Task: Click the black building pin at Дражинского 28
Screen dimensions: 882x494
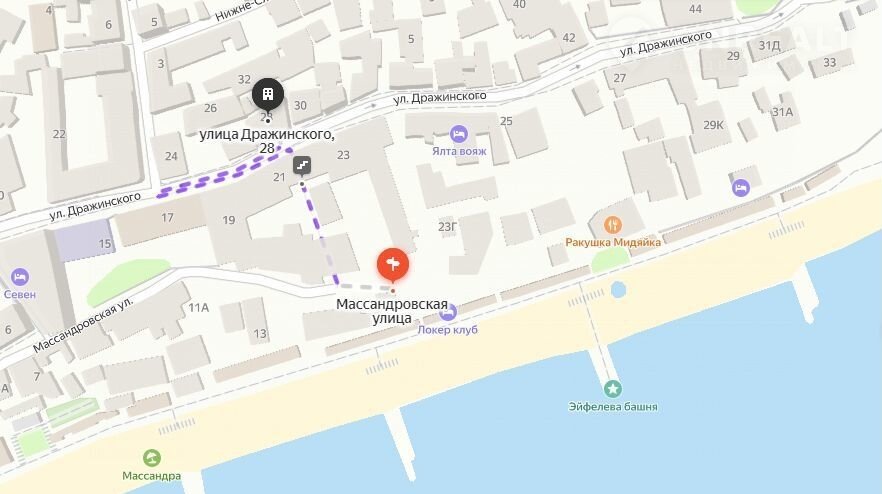Action: click(x=268, y=94)
